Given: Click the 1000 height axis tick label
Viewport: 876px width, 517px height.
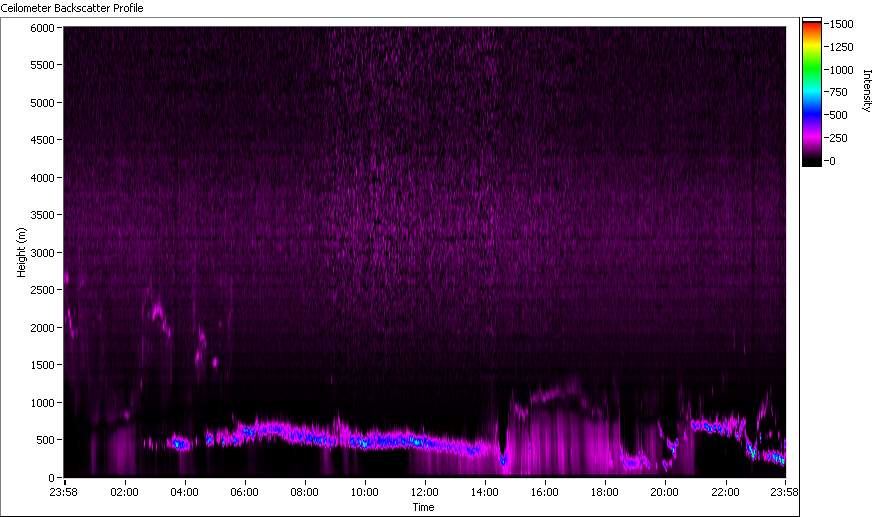Looking at the screenshot, I should 42,403.
